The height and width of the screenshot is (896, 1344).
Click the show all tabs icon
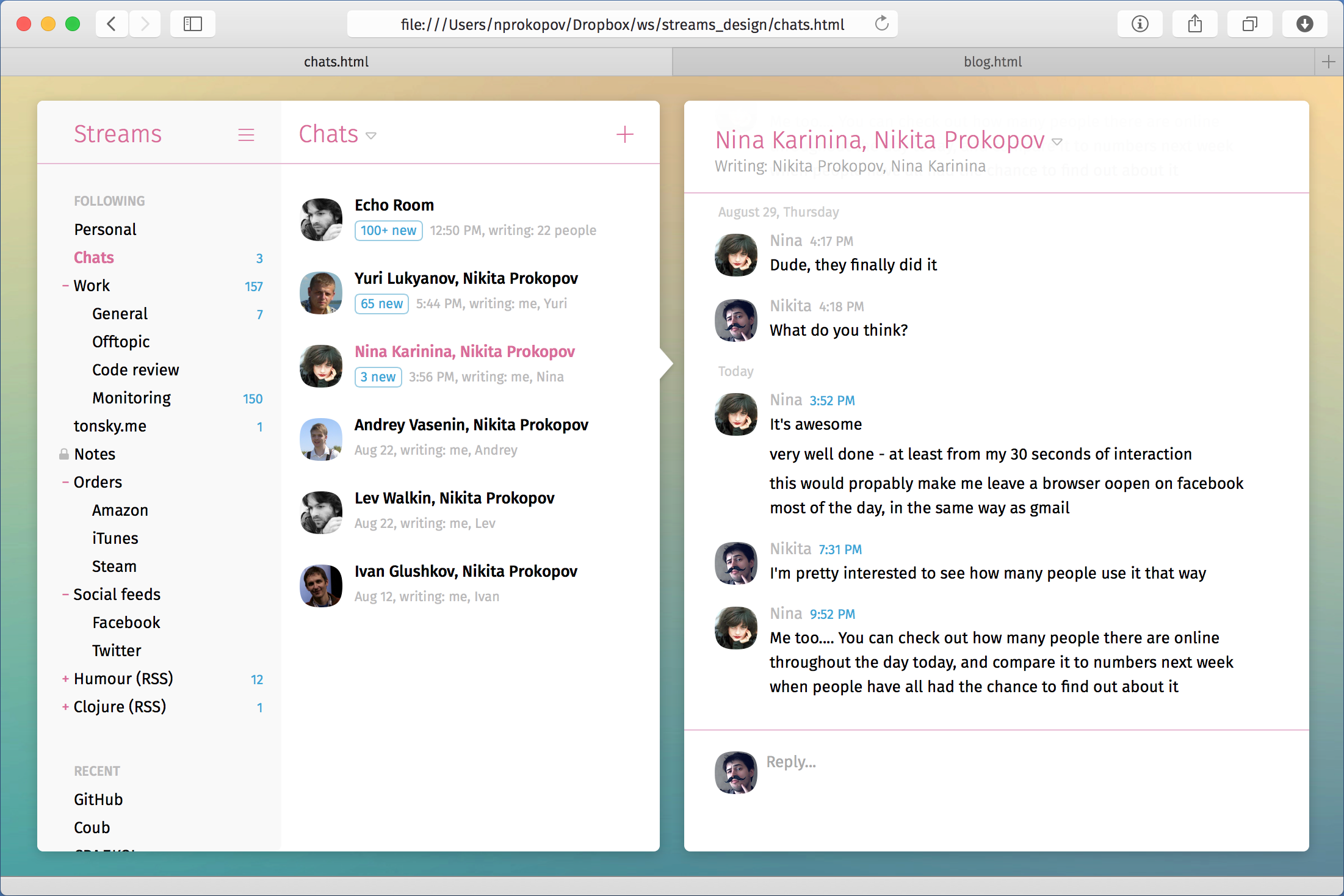[1249, 24]
